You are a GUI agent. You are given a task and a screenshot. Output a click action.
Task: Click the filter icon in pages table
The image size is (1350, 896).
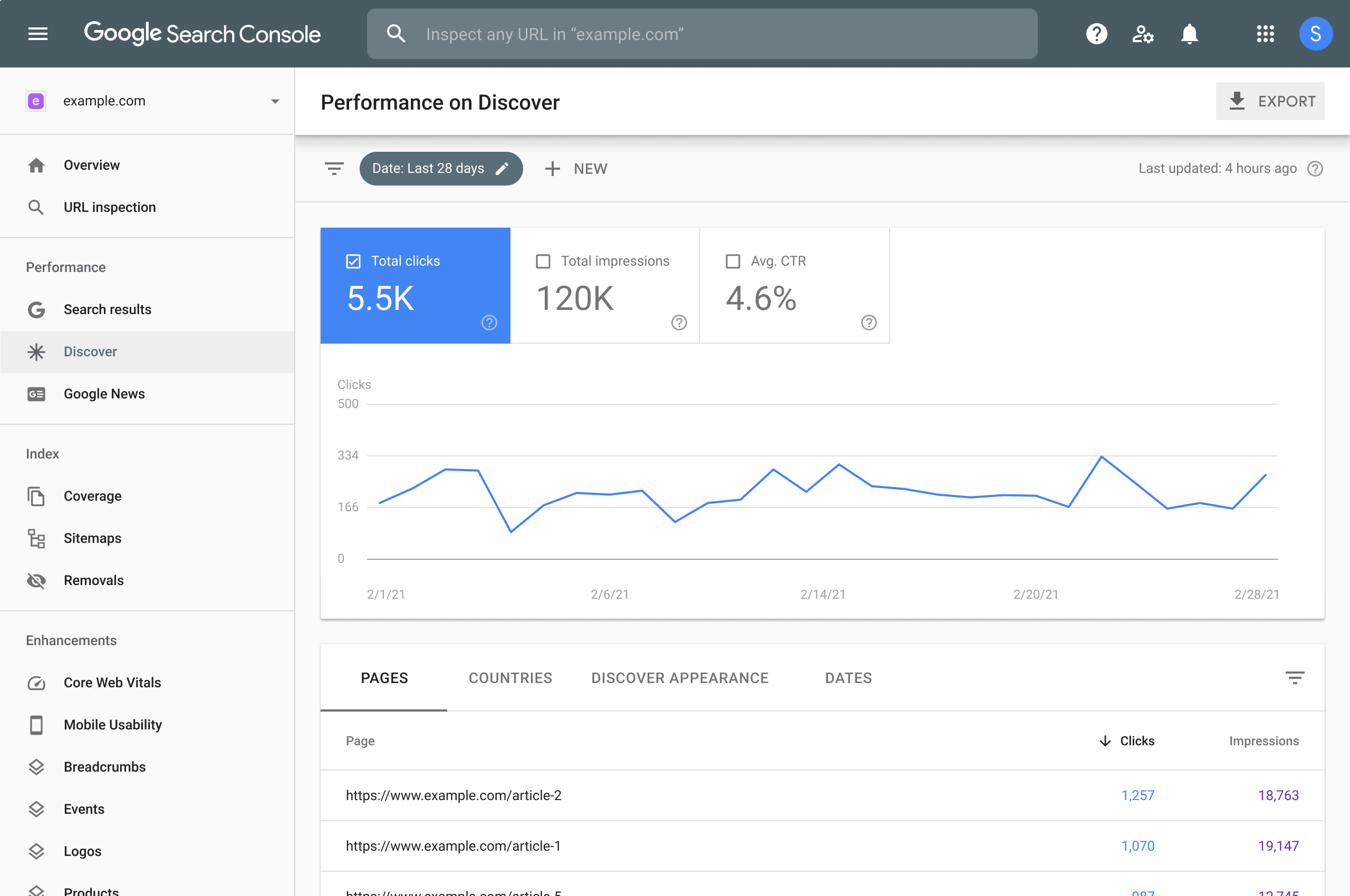pos(1295,677)
